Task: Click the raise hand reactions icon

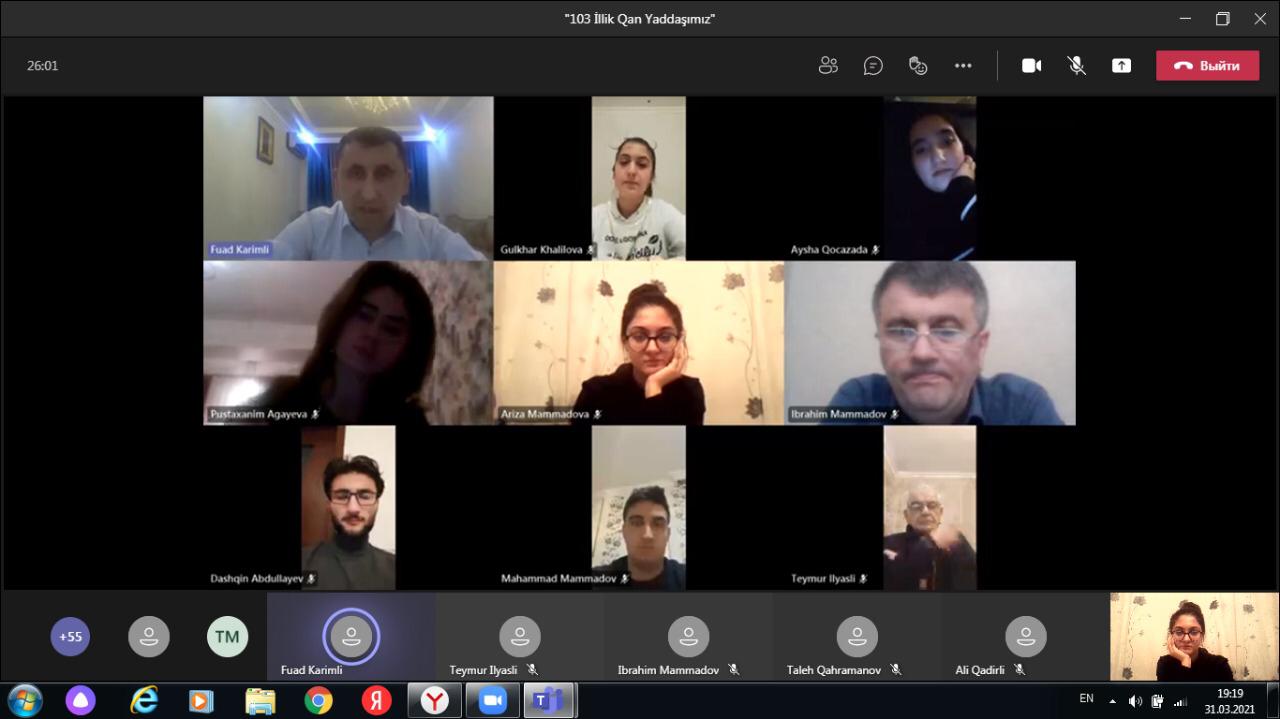Action: (918, 66)
